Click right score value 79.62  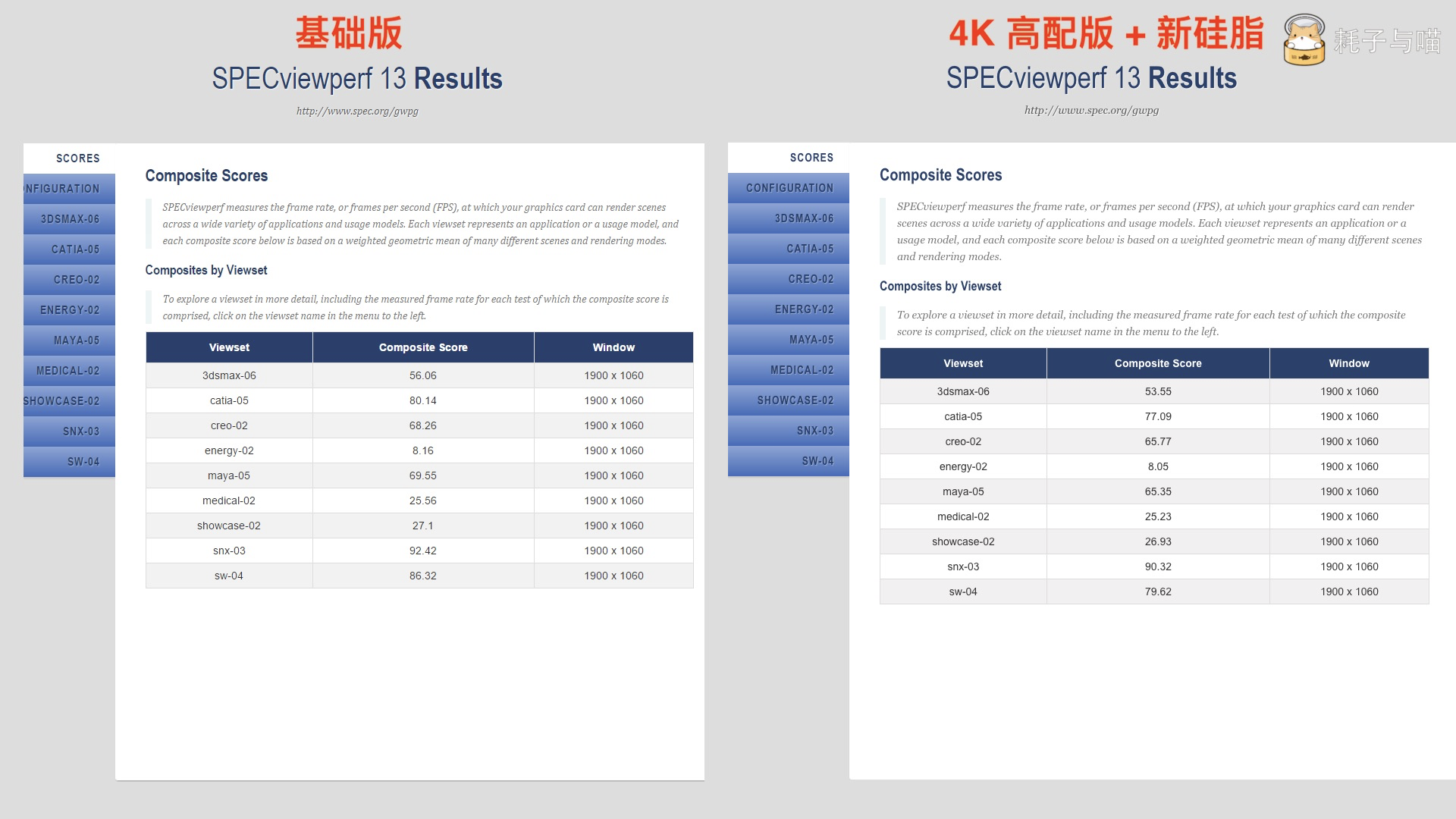pyautogui.click(x=1158, y=591)
